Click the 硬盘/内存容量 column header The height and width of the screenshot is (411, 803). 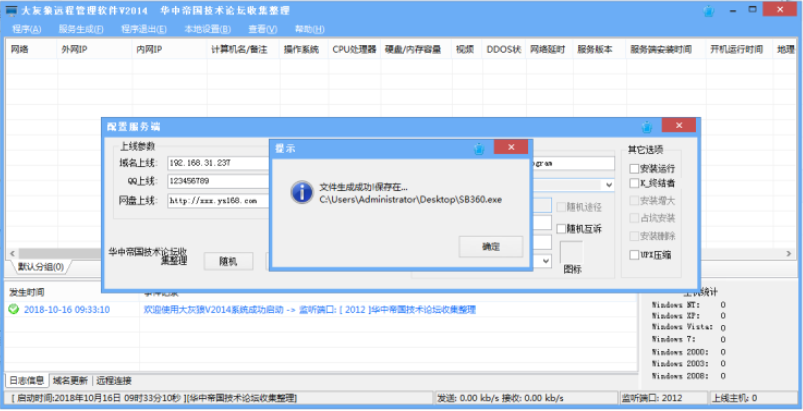[x=416, y=49]
